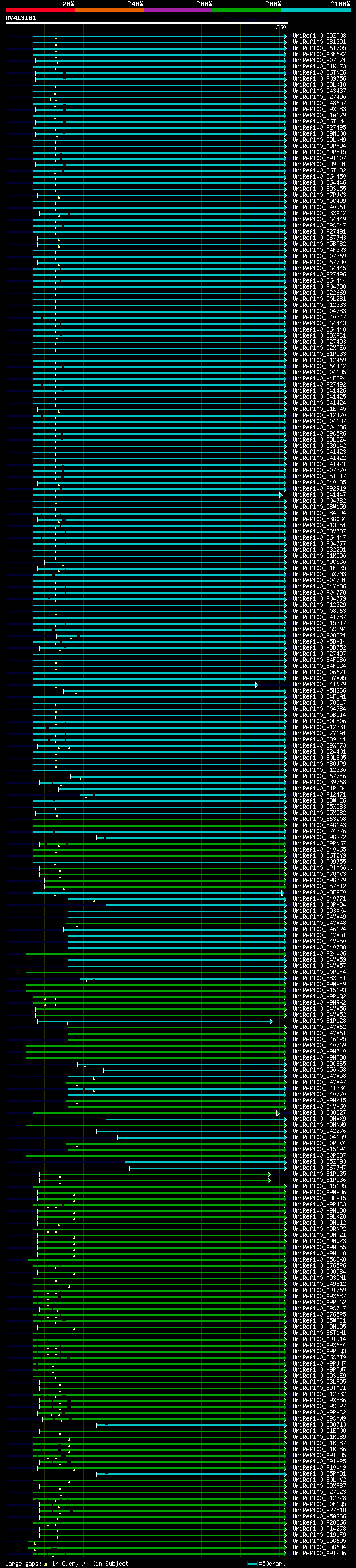This screenshot has height=1568, width=356.
Task: Open the UniRef100_P07371 hit
Action: coord(319,60)
